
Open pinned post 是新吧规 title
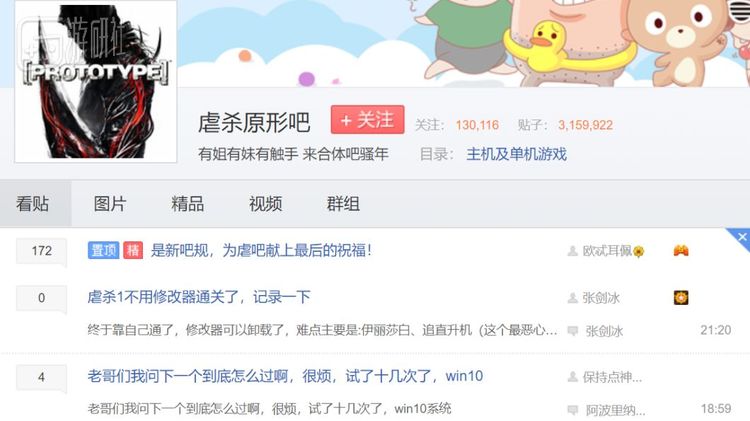point(261,250)
